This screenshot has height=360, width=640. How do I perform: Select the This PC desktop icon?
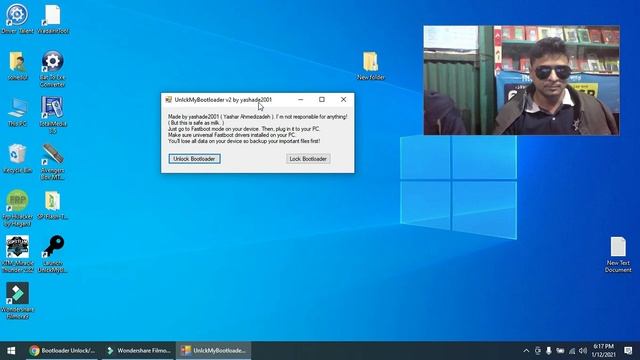point(17,112)
